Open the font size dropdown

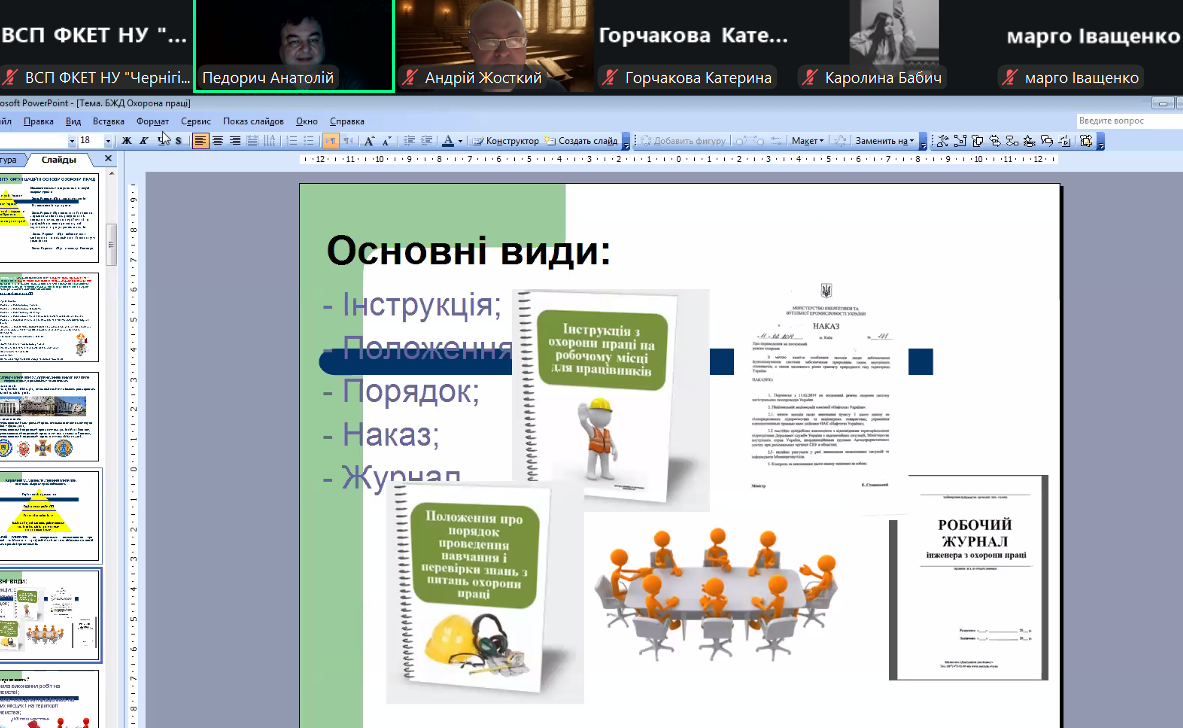109,141
